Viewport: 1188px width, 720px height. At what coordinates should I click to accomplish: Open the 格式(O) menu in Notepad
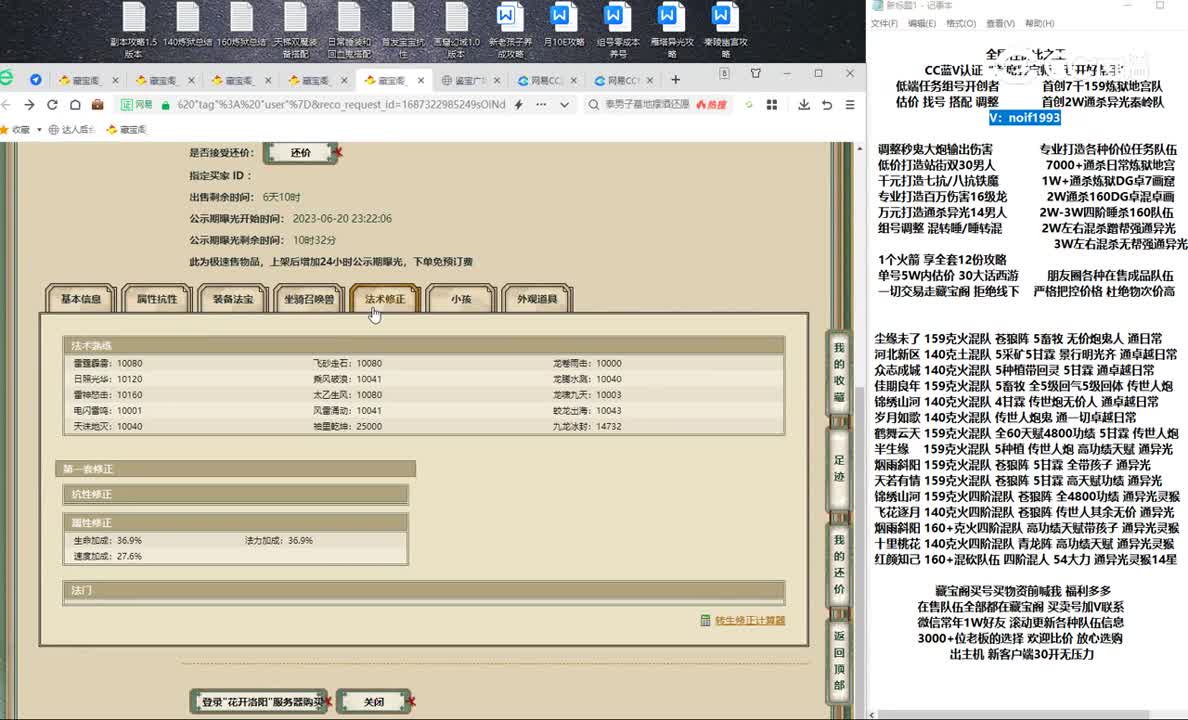(x=961, y=23)
